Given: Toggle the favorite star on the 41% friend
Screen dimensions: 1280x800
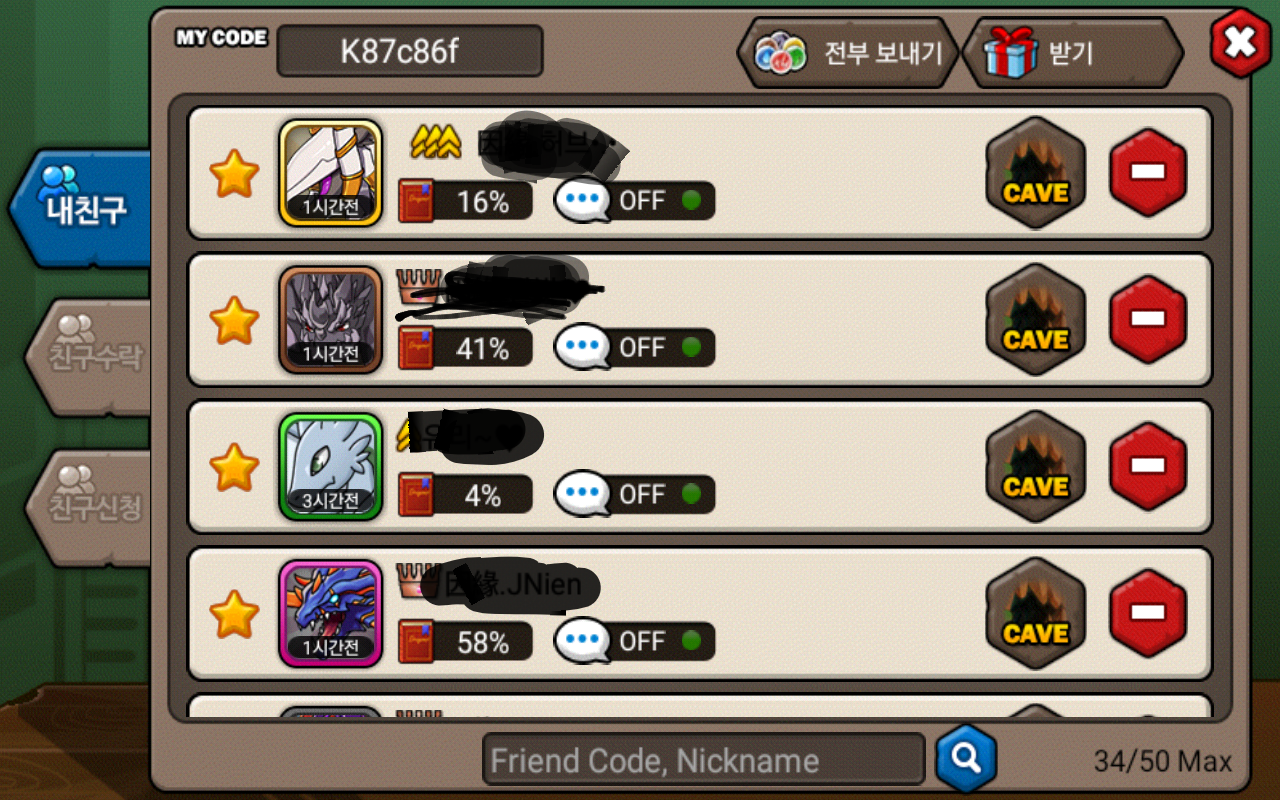Looking at the screenshot, I should [234, 320].
